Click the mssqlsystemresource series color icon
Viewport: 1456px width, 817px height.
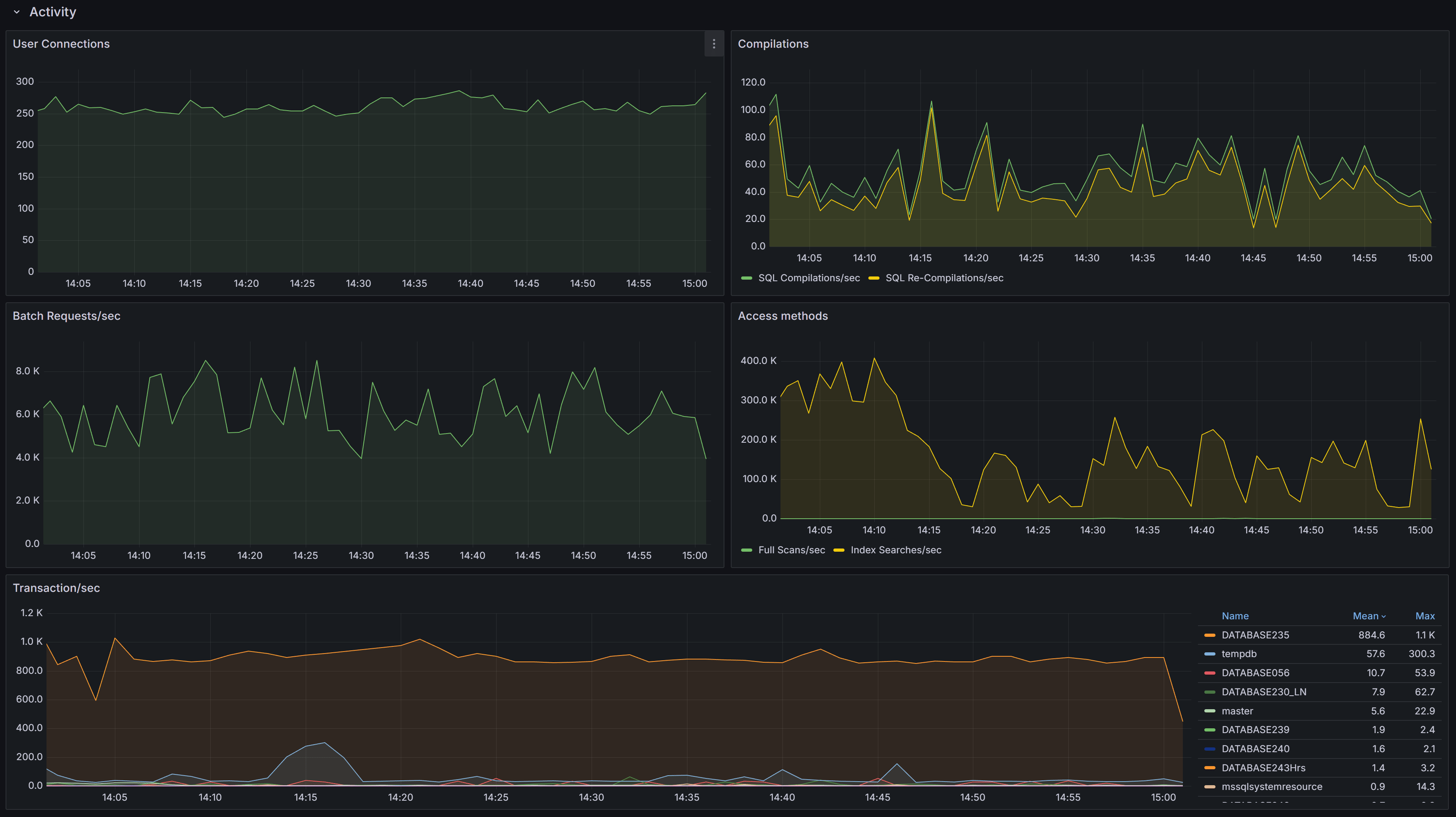[x=1209, y=786]
